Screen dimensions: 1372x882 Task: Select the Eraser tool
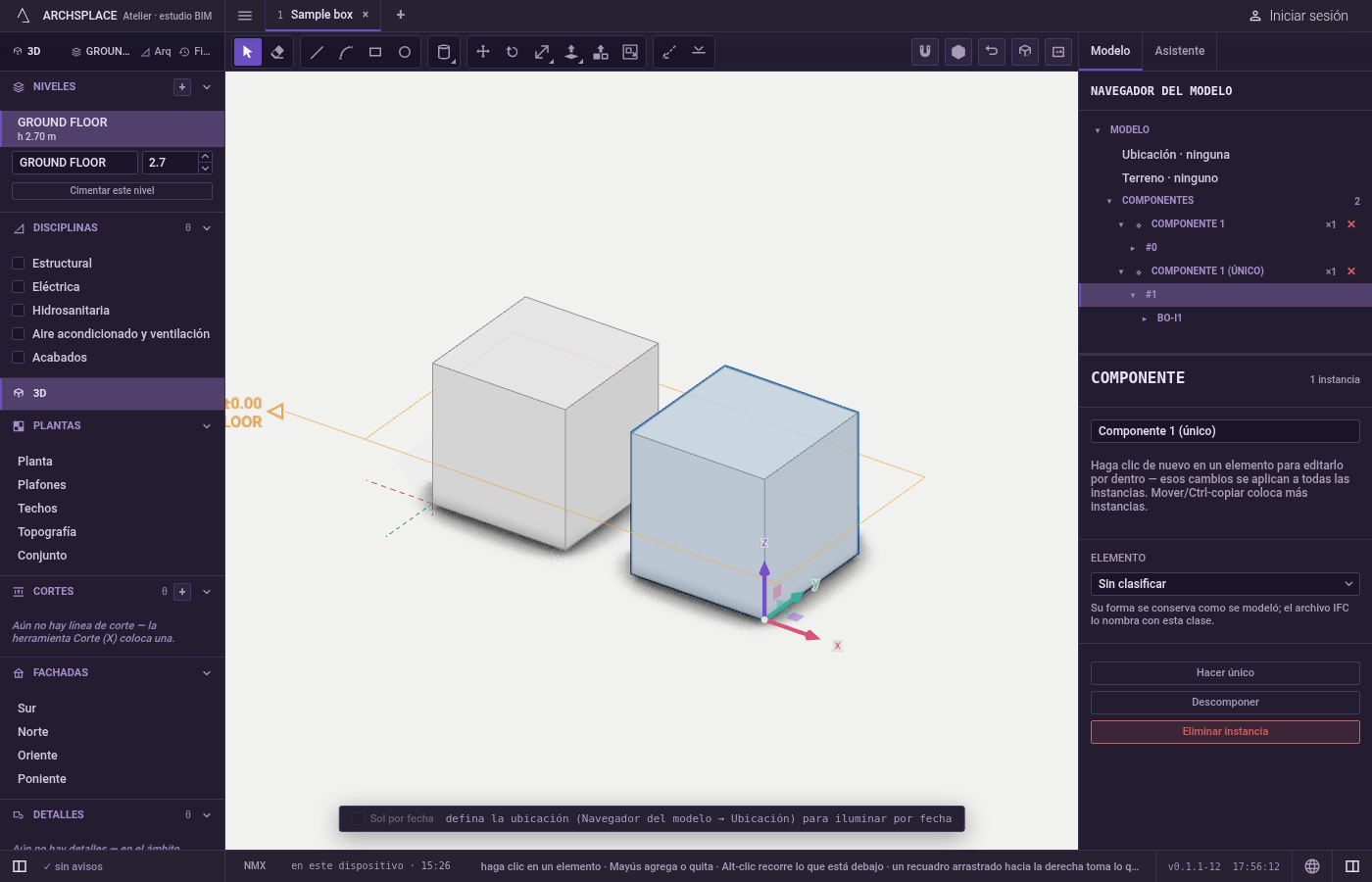coord(277,52)
